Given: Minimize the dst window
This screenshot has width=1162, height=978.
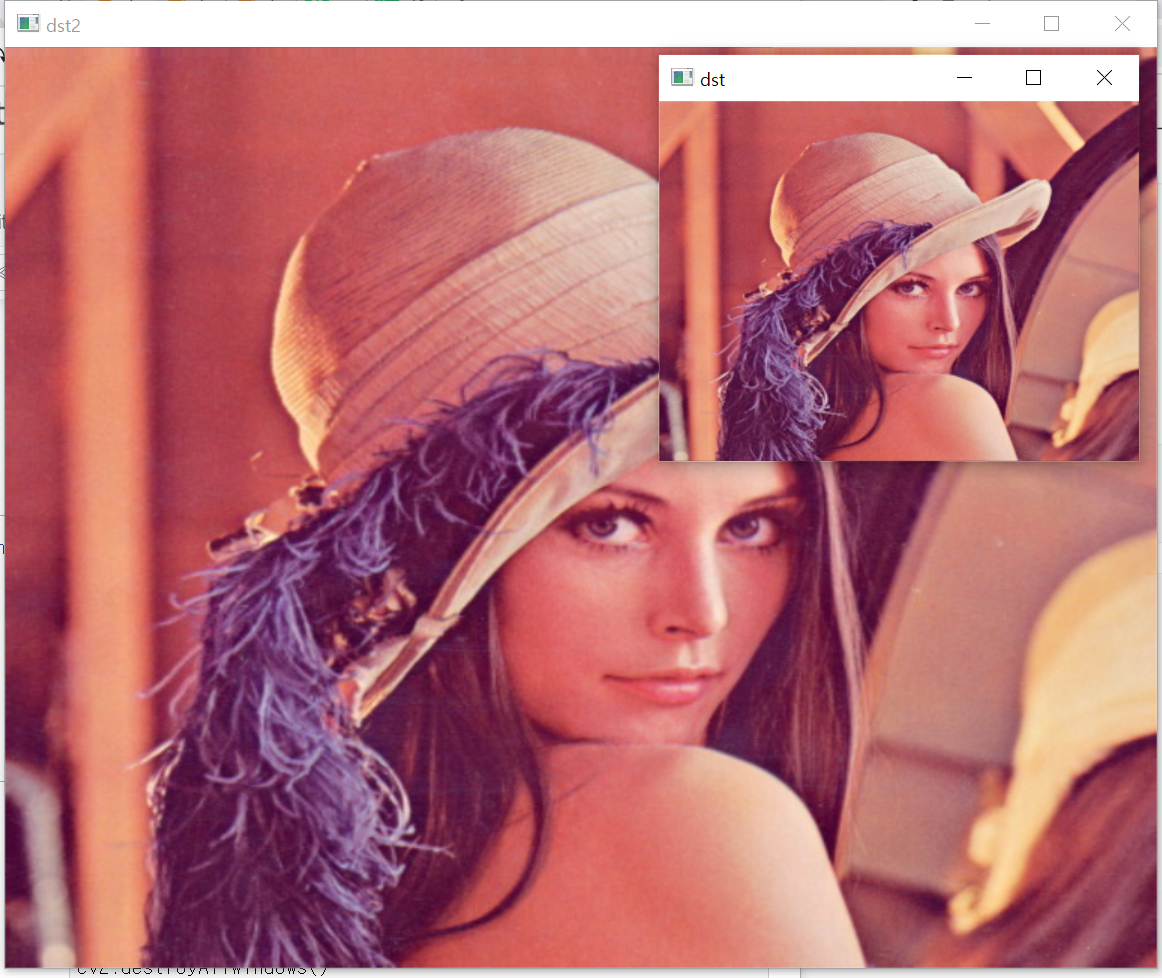Looking at the screenshot, I should pyautogui.click(x=964, y=78).
